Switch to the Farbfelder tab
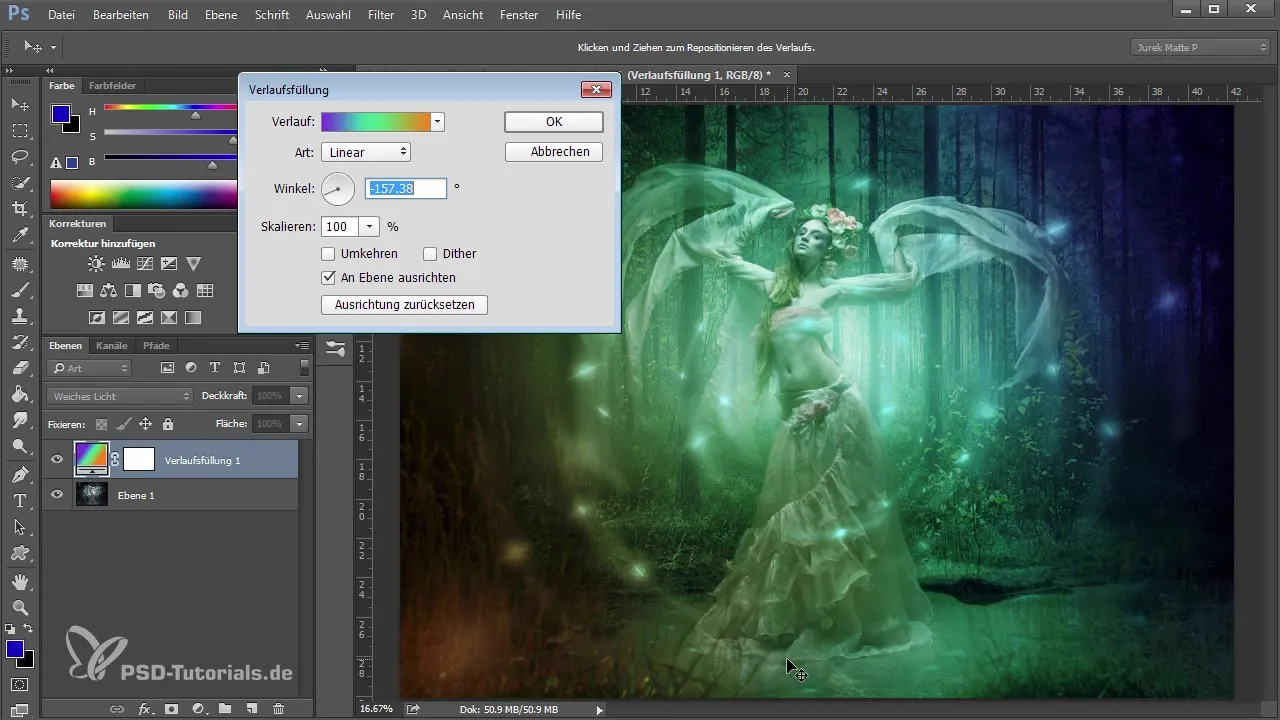 pyautogui.click(x=112, y=86)
